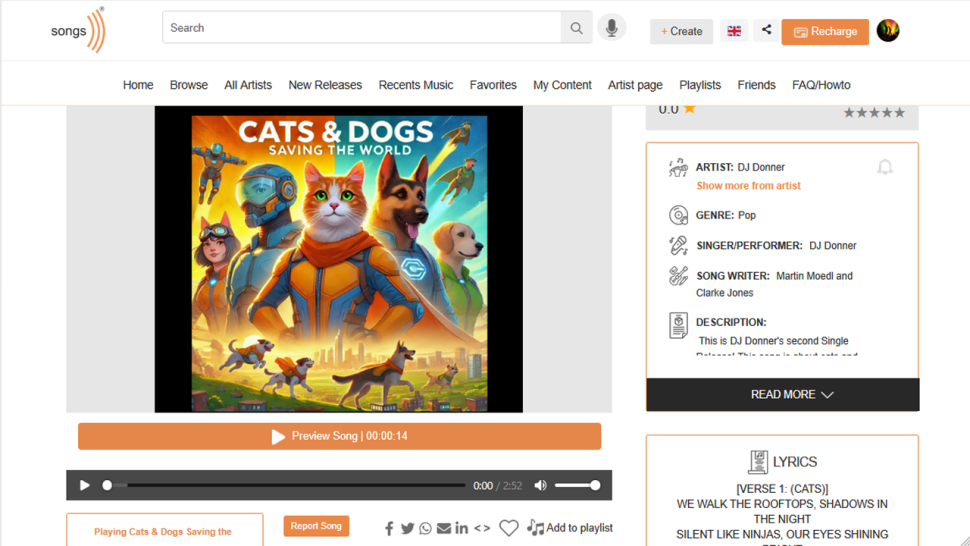Share song on Twitter
970x546 pixels.
[x=407, y=528]
